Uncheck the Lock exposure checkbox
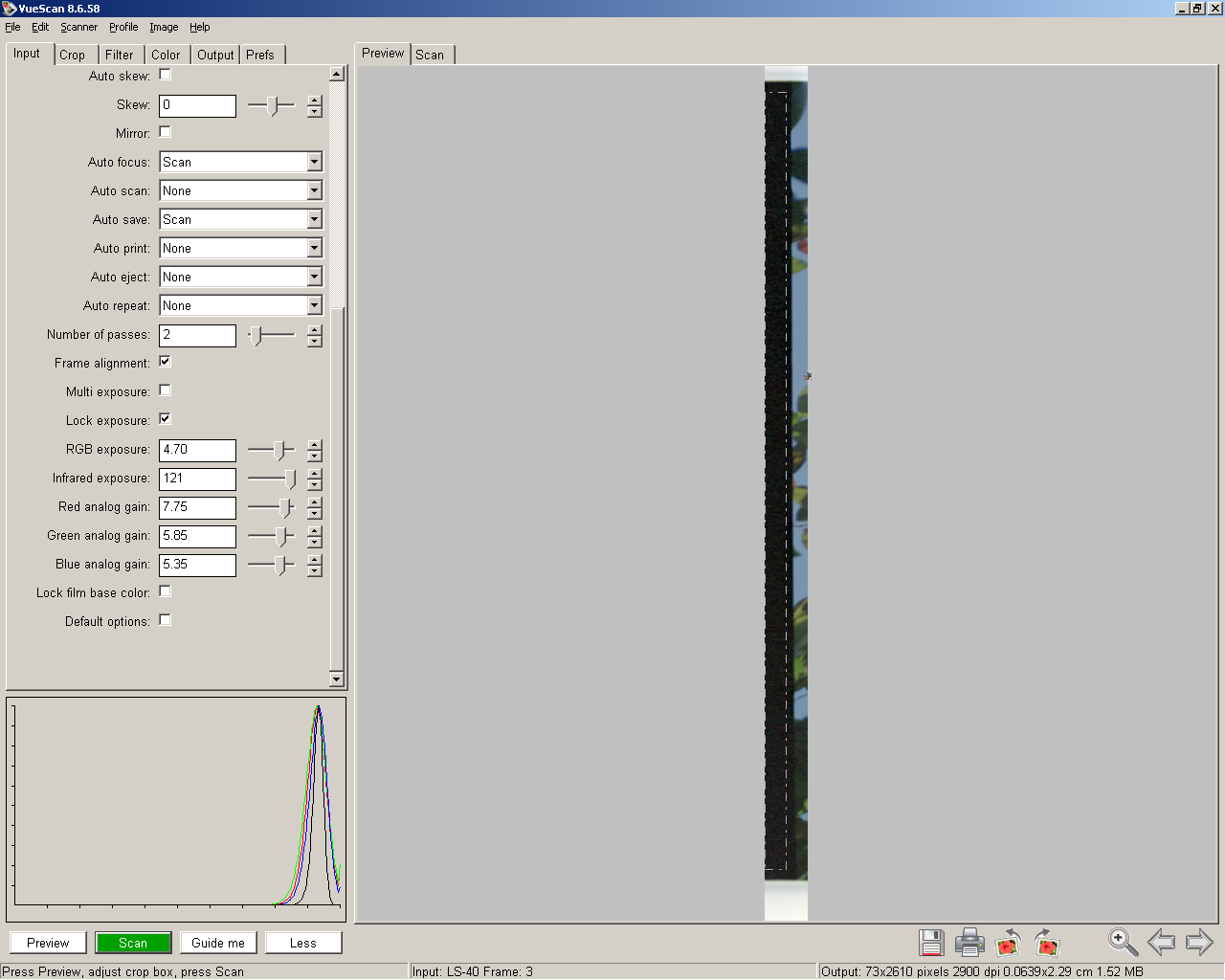The width and height of the screenshot is (1225, 980). click(165, 419)
